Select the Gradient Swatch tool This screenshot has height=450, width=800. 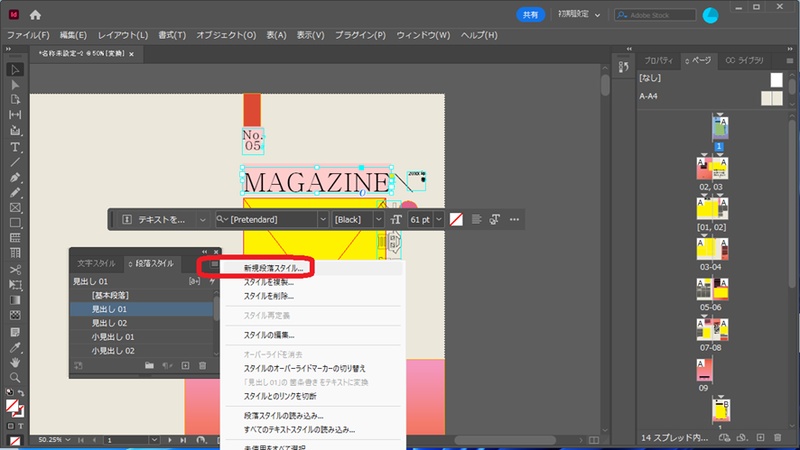[15, 300]
